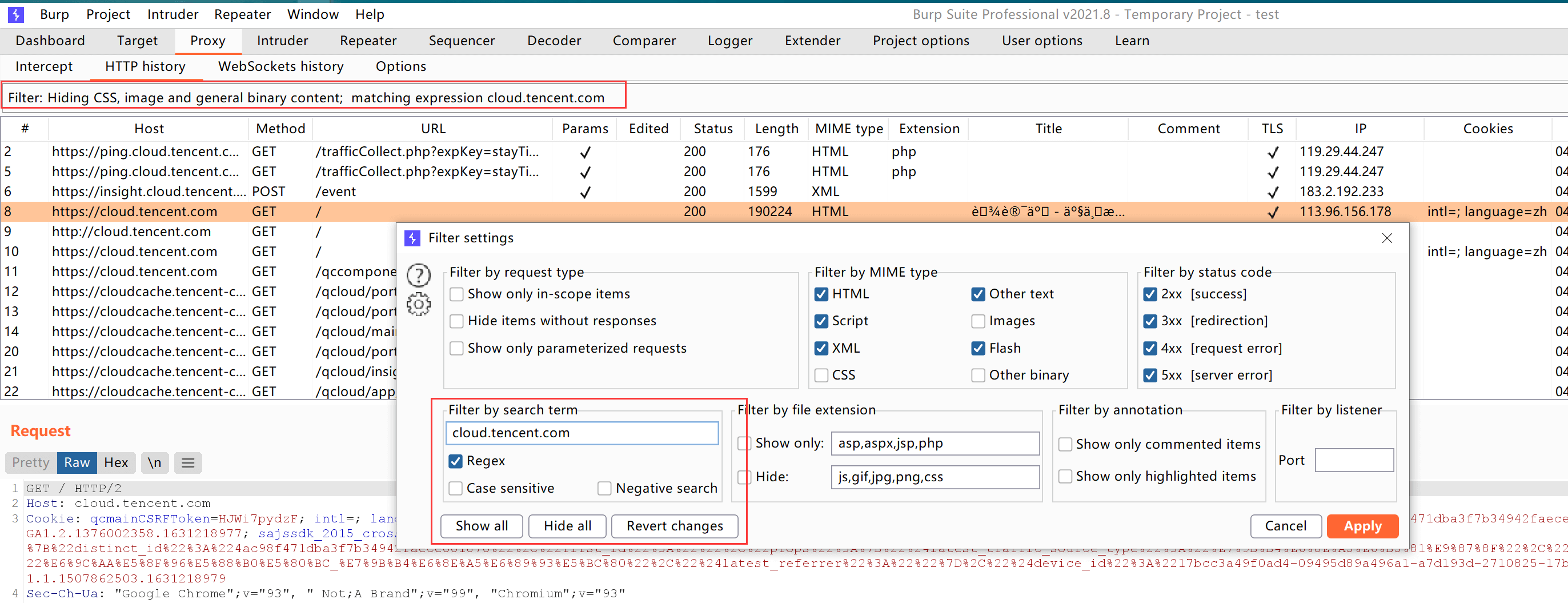Close the Filter settings dialog with X
Screen dimensions: 1568x603
click(x=1386, y=238)
